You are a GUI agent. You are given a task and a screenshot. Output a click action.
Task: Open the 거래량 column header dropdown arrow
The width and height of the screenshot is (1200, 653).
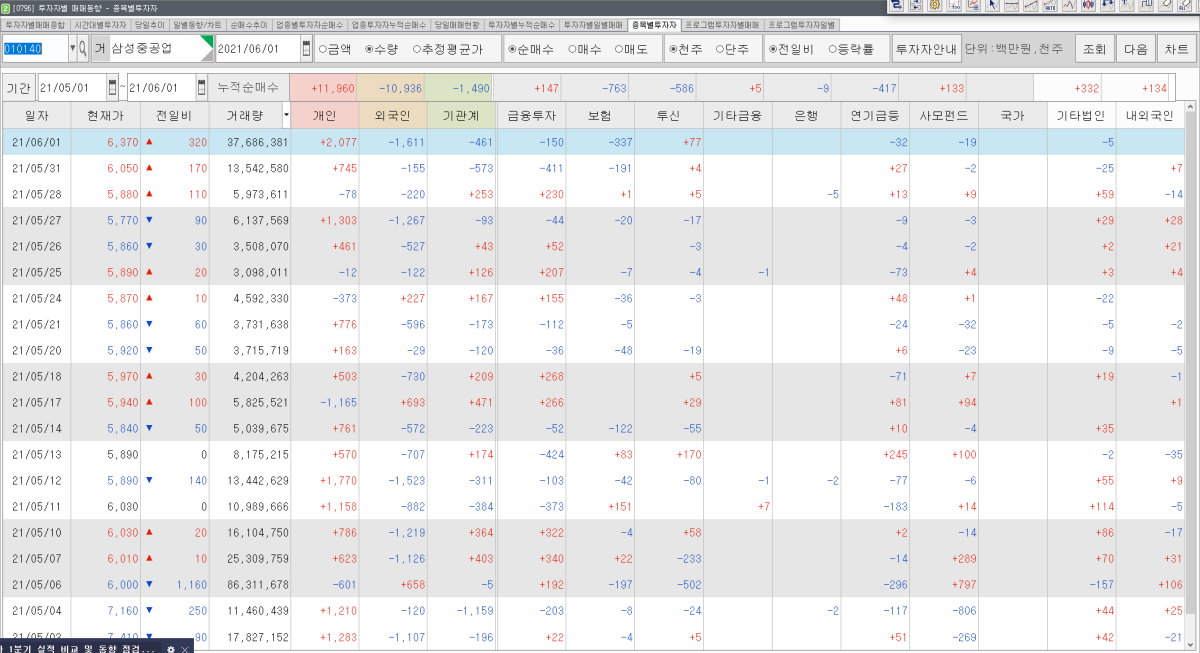[x=287, y=115]
